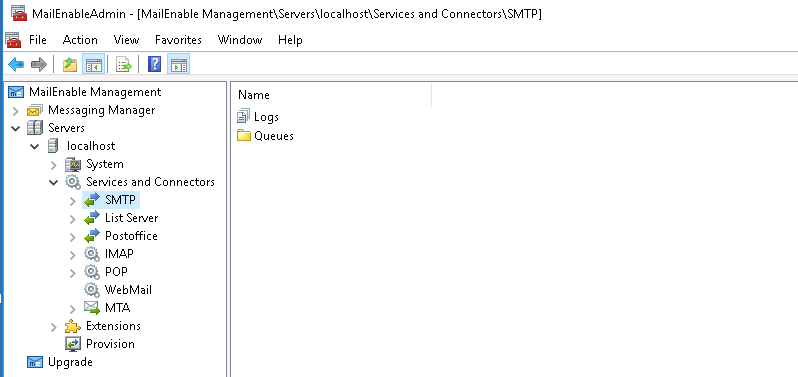Image resolution: width=798 pixels, height=377 pixels.
Task: Expand the IMAP node
Action: coord(73,254)
